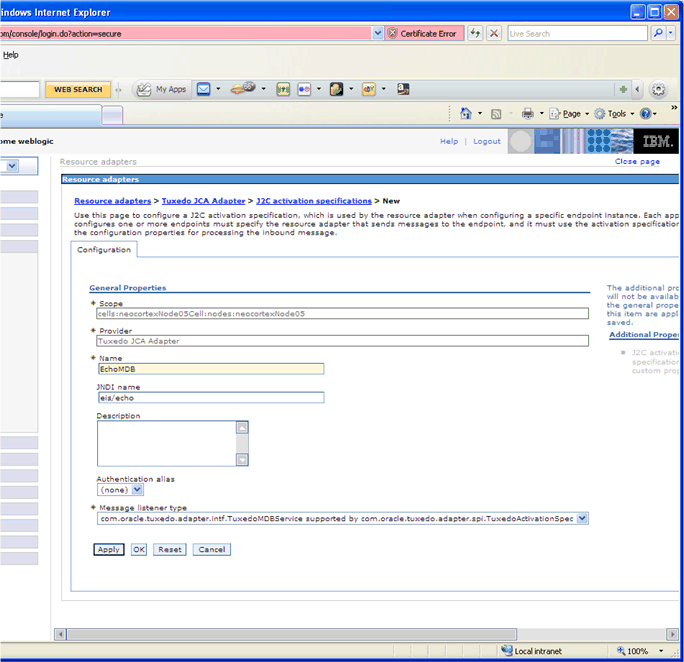The width and height of the screenshot is (684, 662).
Task: Open the address bar dropdown arrow
Action: (x=377, y=33)
